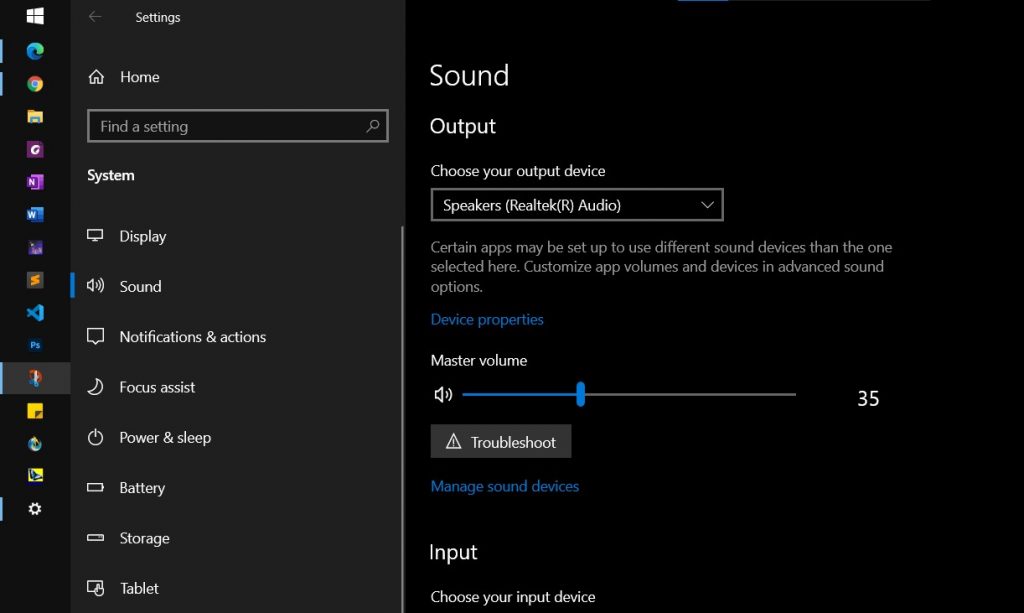Click the Settings gear taskbar icon
The width and height of the screenshot is (1024, 613).
pyautogui.click(x=35, y=509)
